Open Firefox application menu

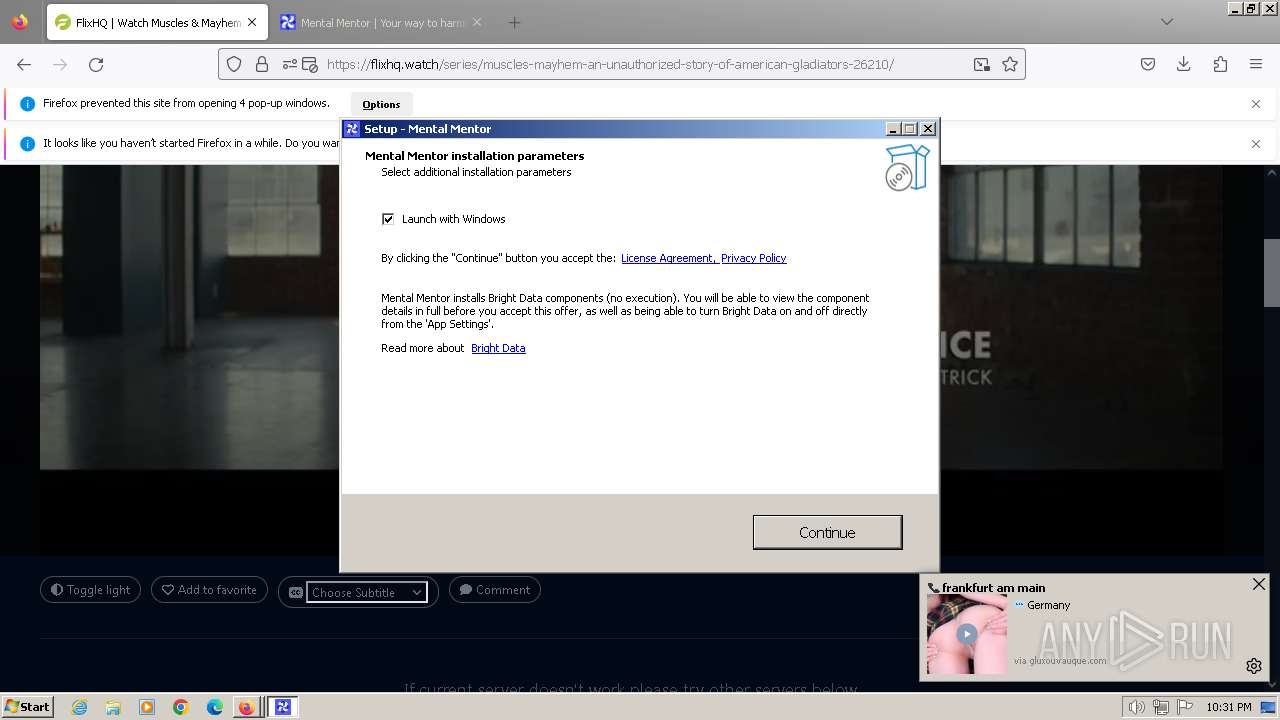(1256, 64)
